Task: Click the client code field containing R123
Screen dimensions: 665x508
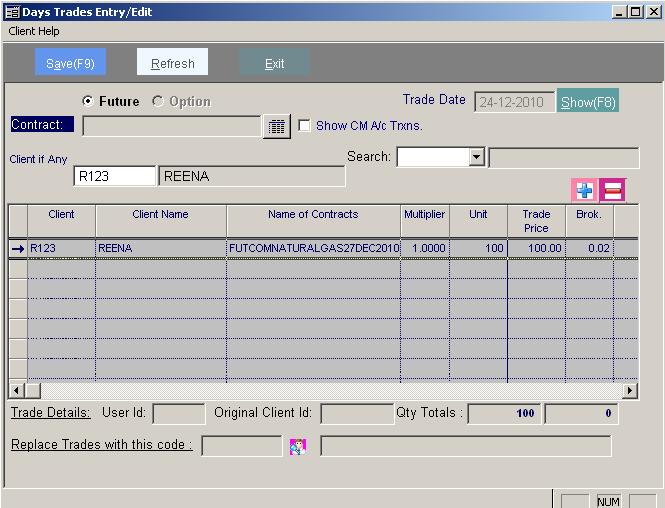Action: tap(115, 176)
